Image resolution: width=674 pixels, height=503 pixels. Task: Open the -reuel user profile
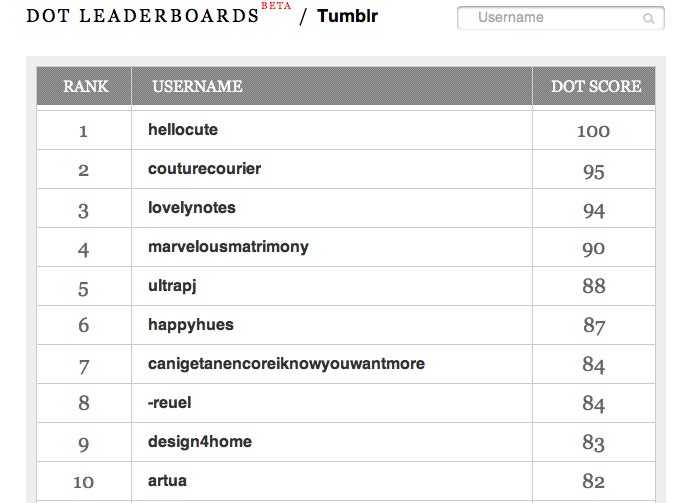(x=169, y=403)
